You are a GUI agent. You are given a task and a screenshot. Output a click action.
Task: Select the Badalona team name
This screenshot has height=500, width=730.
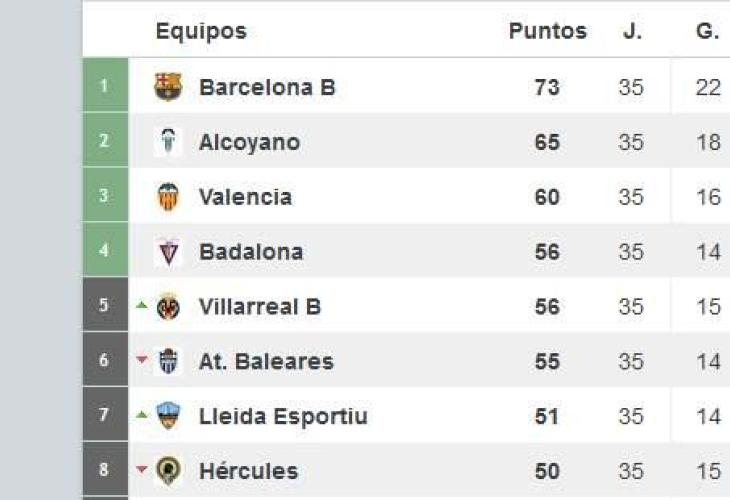(x=250, y=252)
